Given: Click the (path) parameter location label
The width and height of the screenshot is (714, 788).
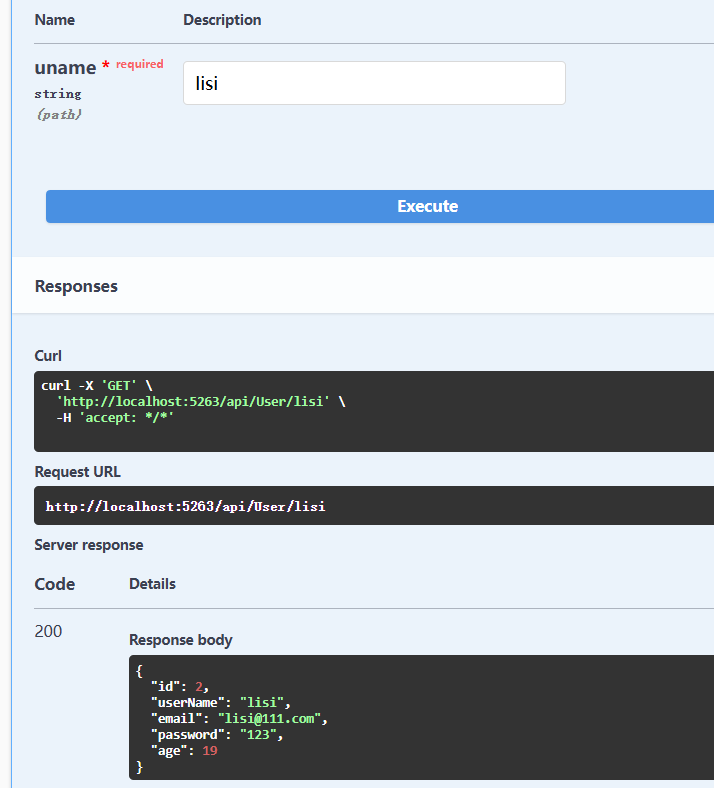Looking at the screenshot, I should [59, 115].
